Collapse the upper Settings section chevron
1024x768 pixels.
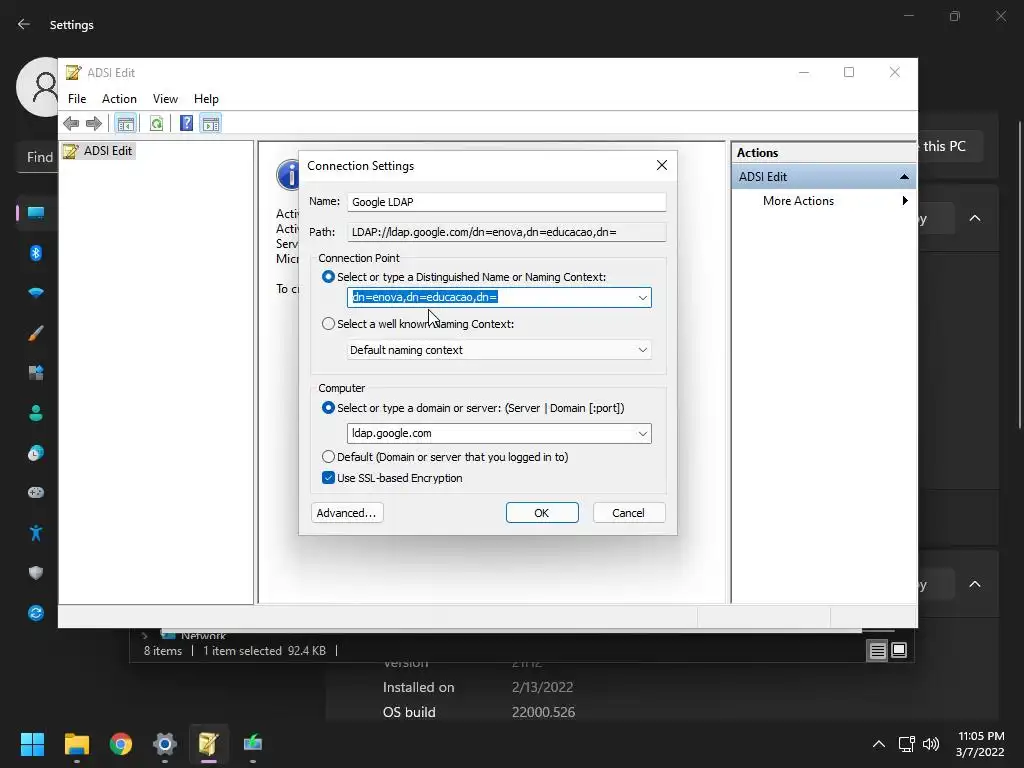click(x=974, y=218)
